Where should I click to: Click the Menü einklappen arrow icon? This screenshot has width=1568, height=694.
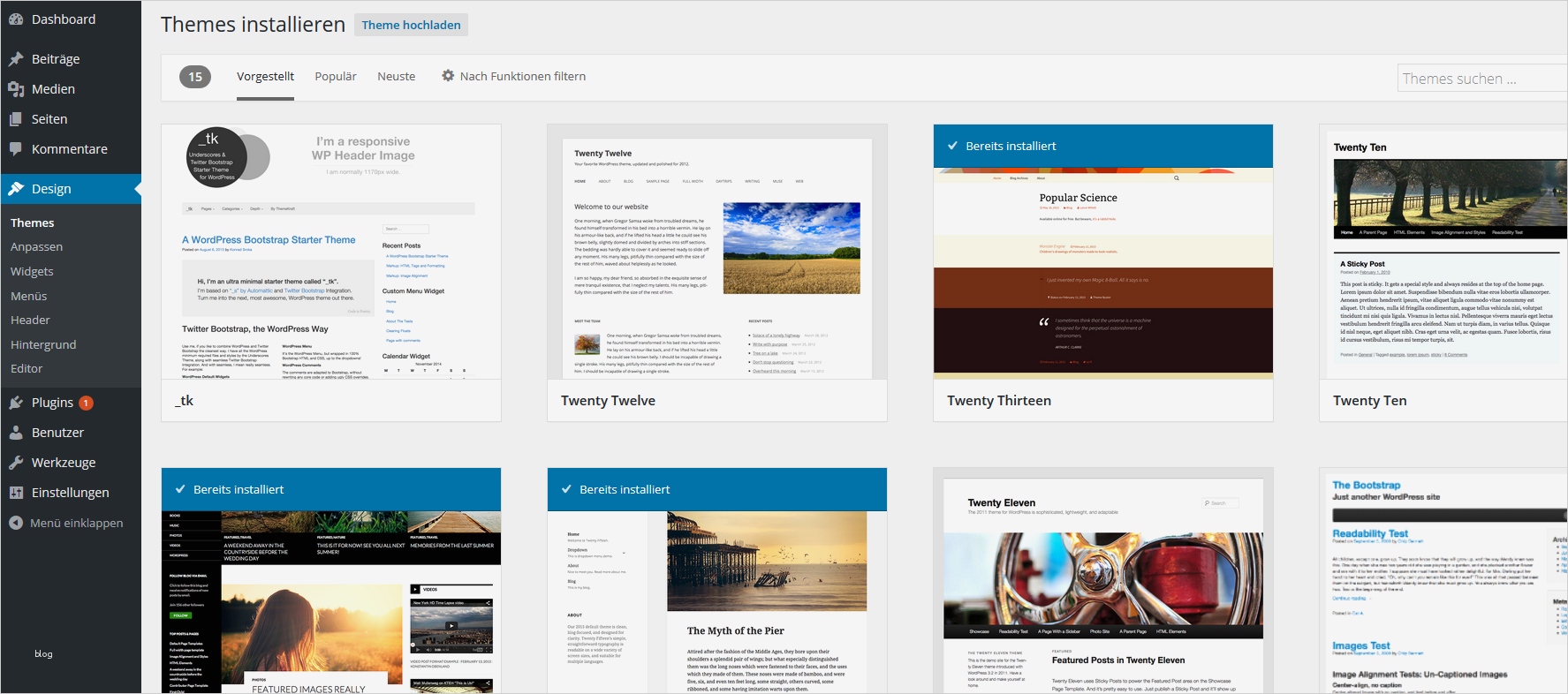click(16, 523)
